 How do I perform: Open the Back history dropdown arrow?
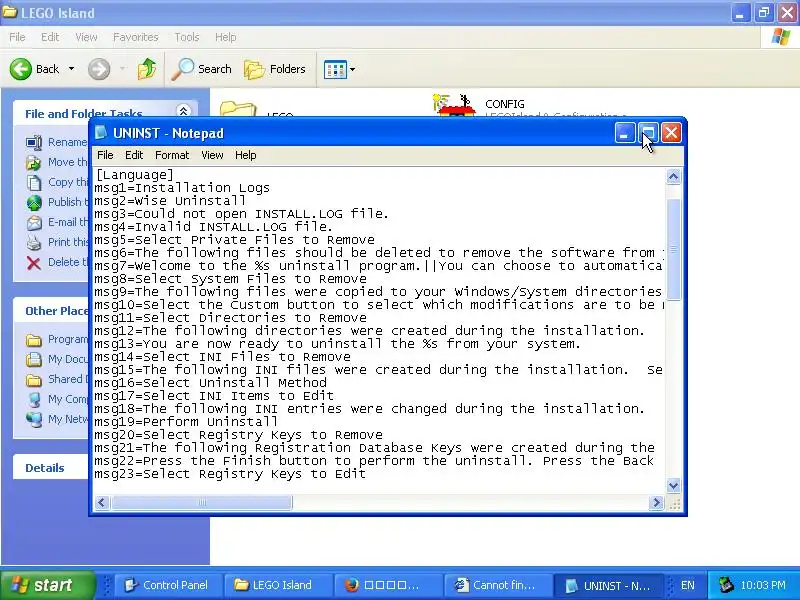(x=71, y=69)
